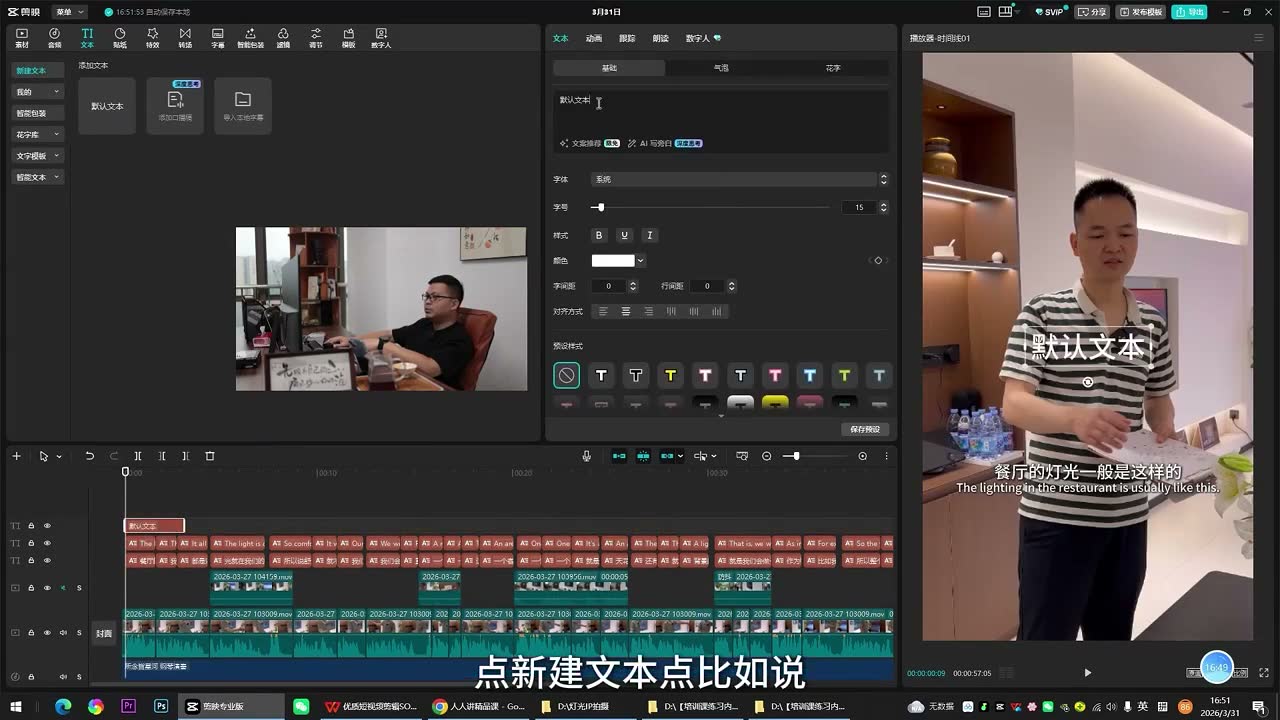1280x720 pixels.
Task: Click the 封面 cover button on track
Action: pos(104,633)
